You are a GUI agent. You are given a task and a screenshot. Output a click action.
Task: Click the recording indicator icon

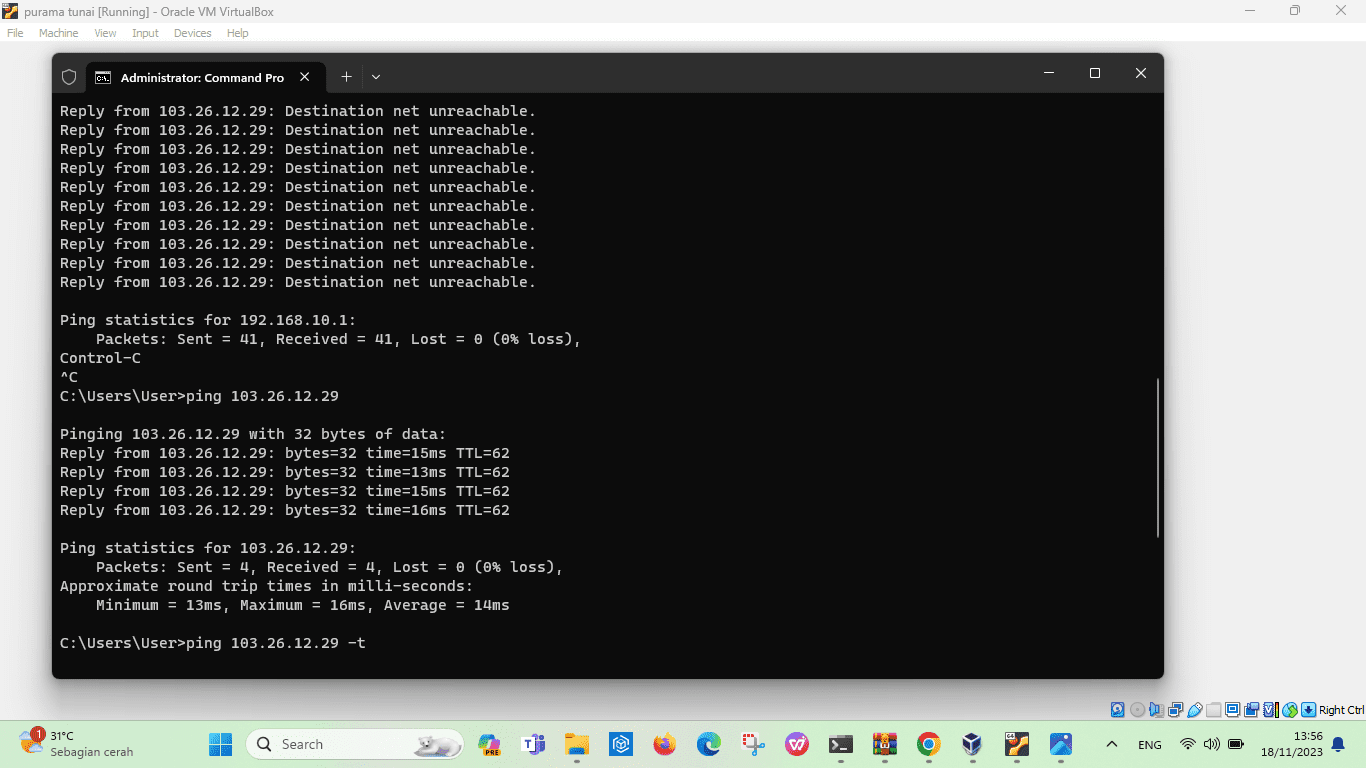1252,710
